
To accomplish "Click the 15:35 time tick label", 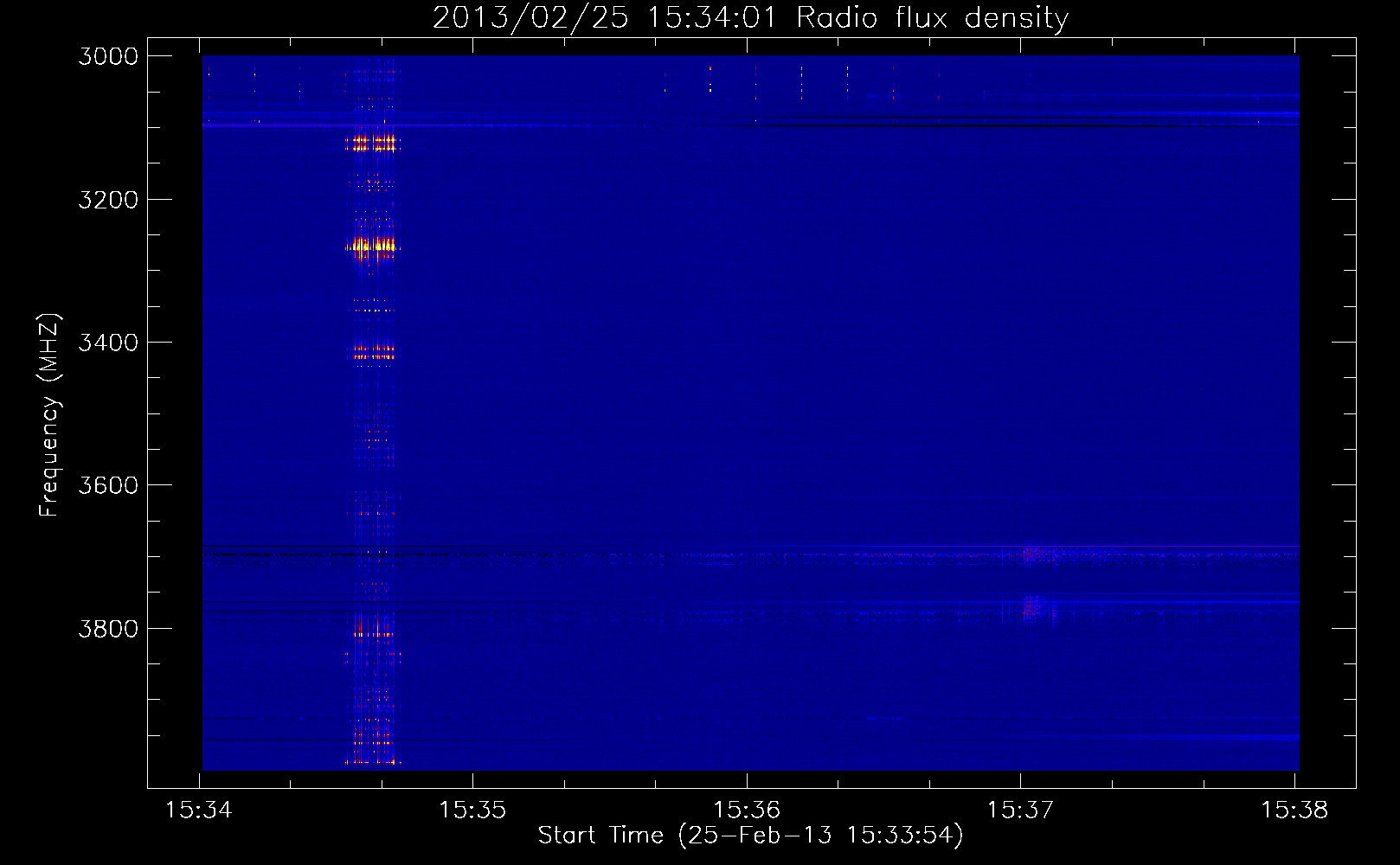I will point(472,811).
